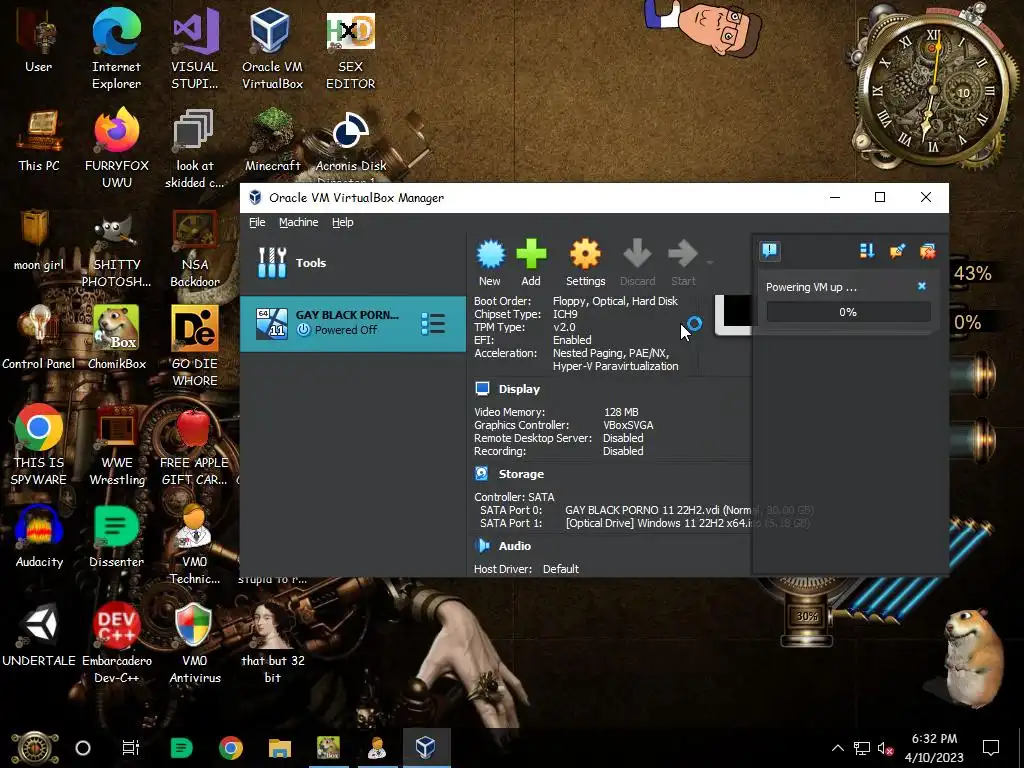Click the Internet Explorer Edge desktop icon

pyautogui.click(x=116, y=50)
